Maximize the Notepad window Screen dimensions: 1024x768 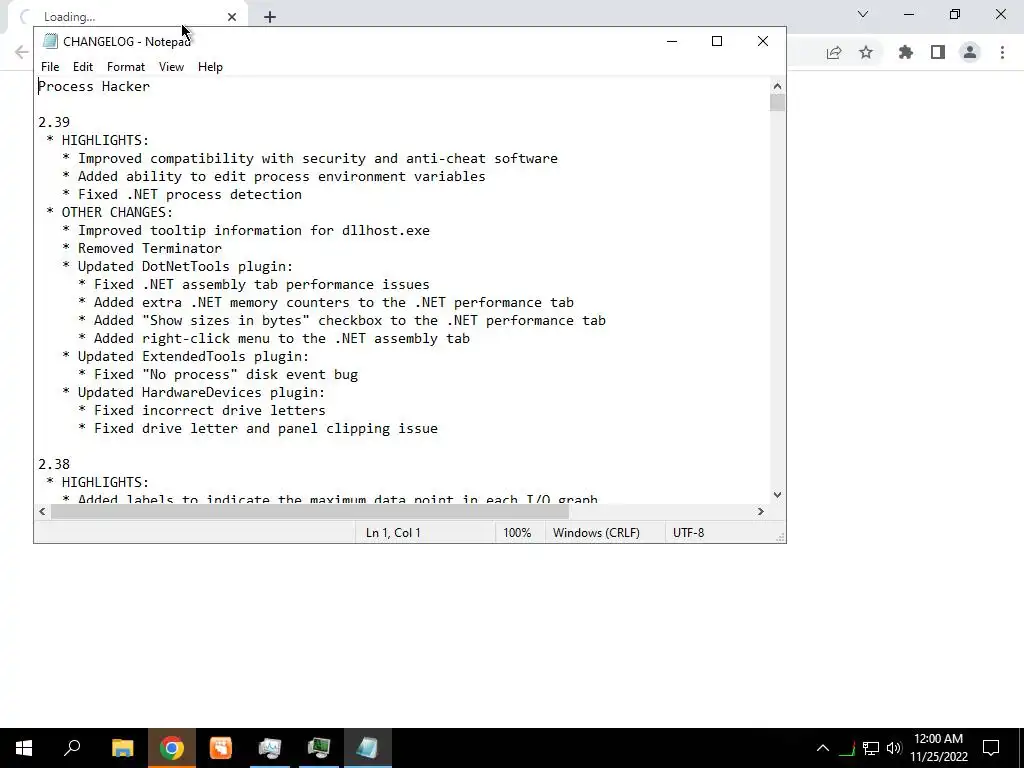pos(717,41)
